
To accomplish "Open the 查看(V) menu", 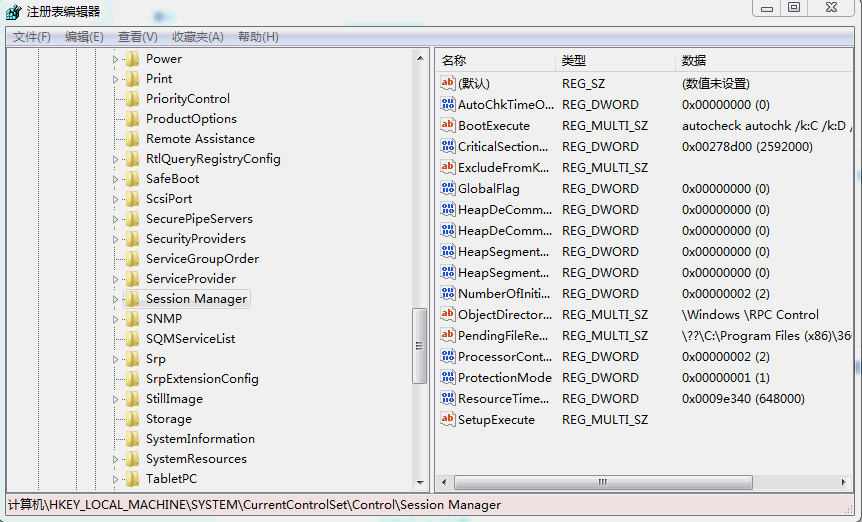I will 137,37.
